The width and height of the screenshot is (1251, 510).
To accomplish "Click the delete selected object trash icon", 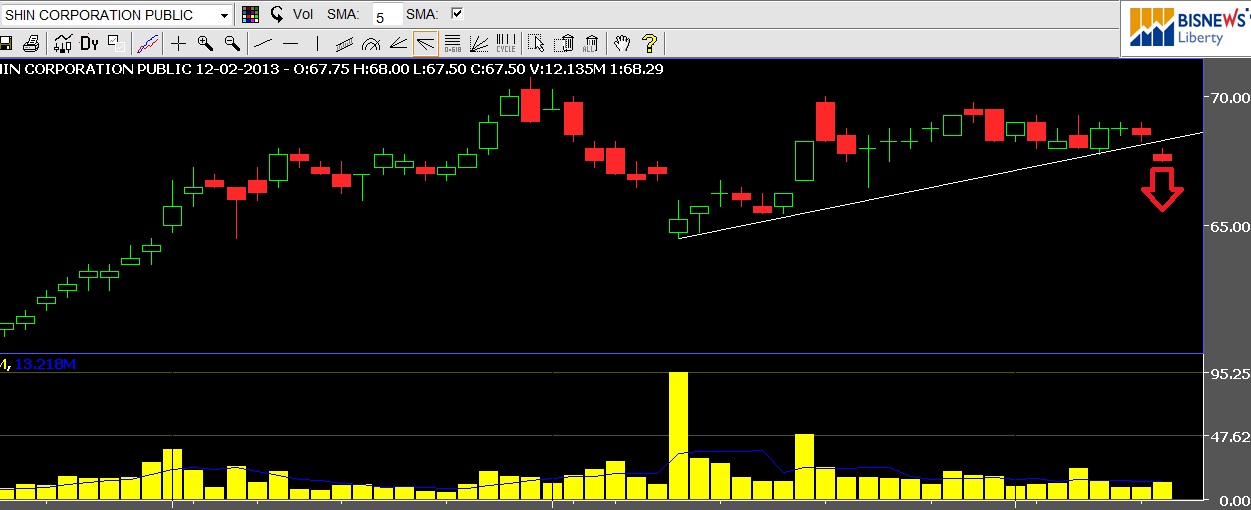I will 564,43.
